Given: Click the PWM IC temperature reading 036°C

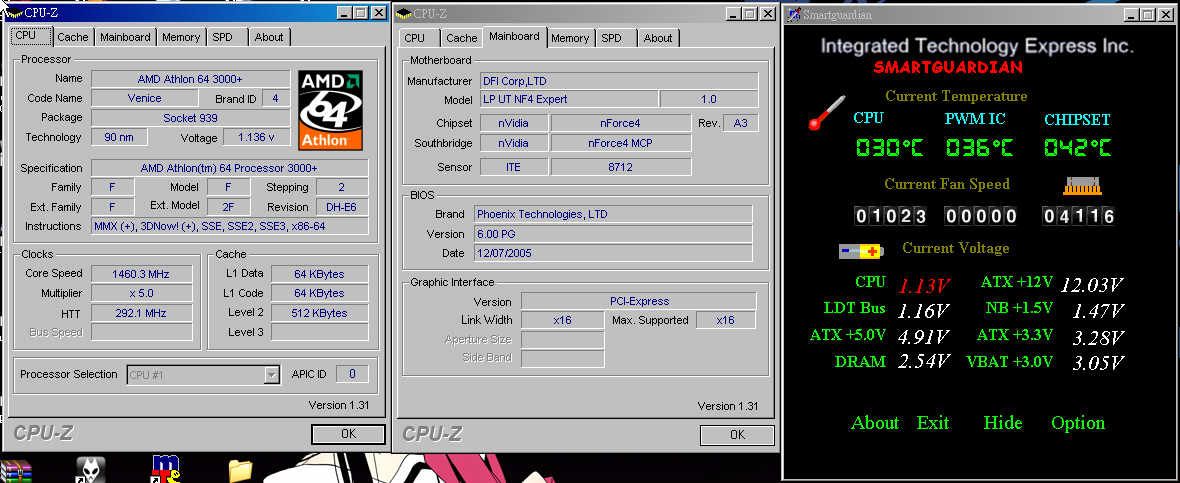Looking at the screenshot, I should tap(979, 147).
